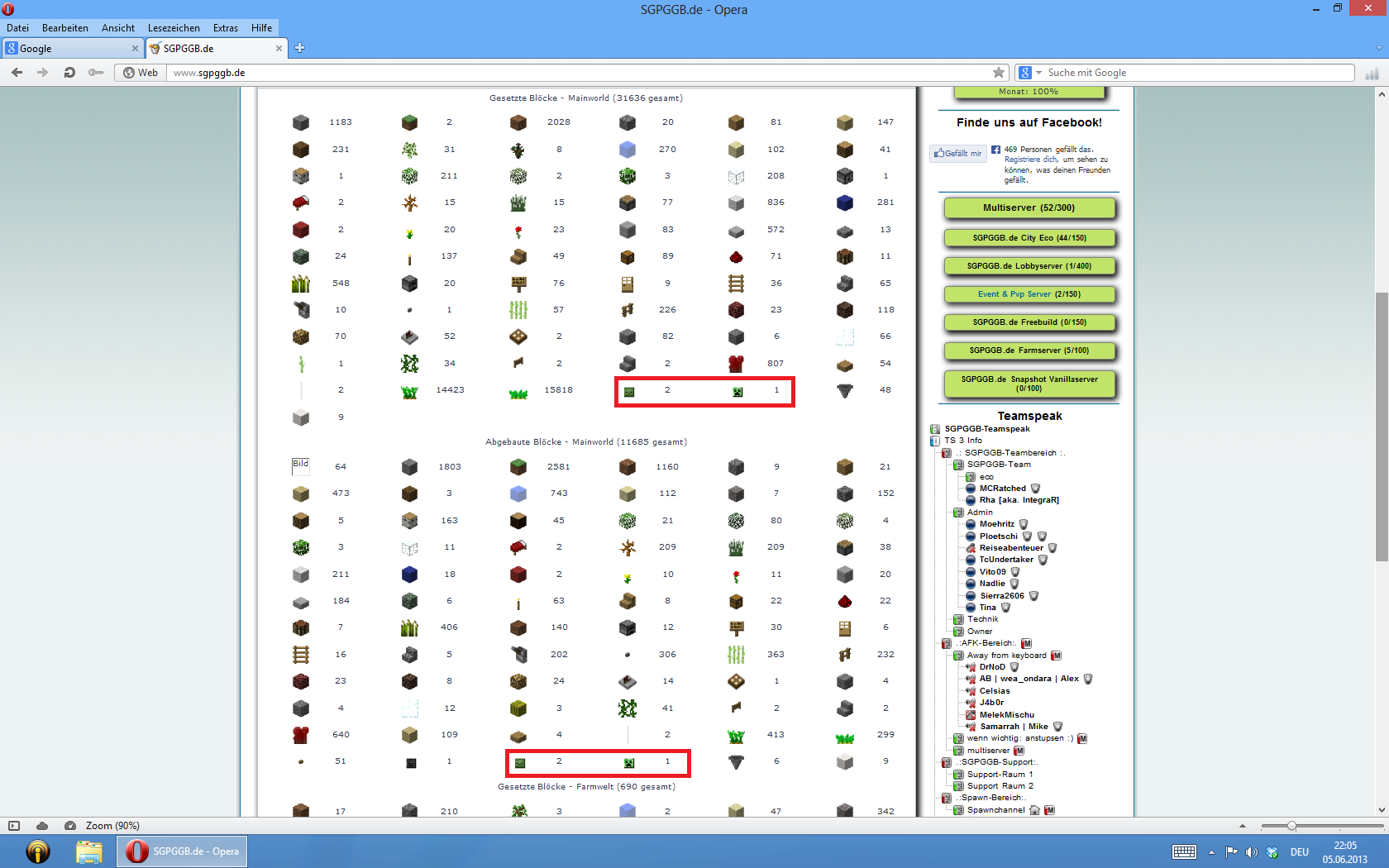Click the Facebook 'Gefällt mir' like button

coord(958,154)
